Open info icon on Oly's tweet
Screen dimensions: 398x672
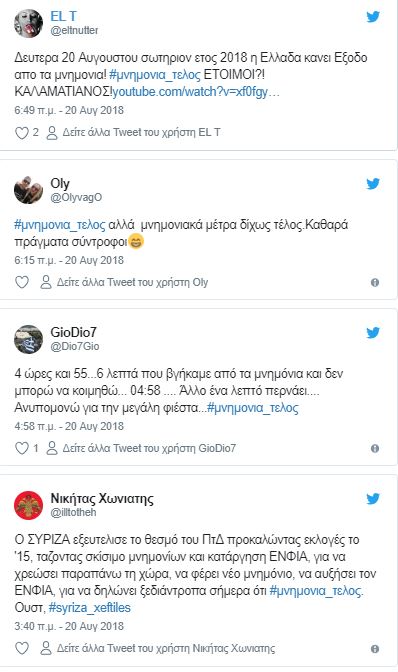375,282
